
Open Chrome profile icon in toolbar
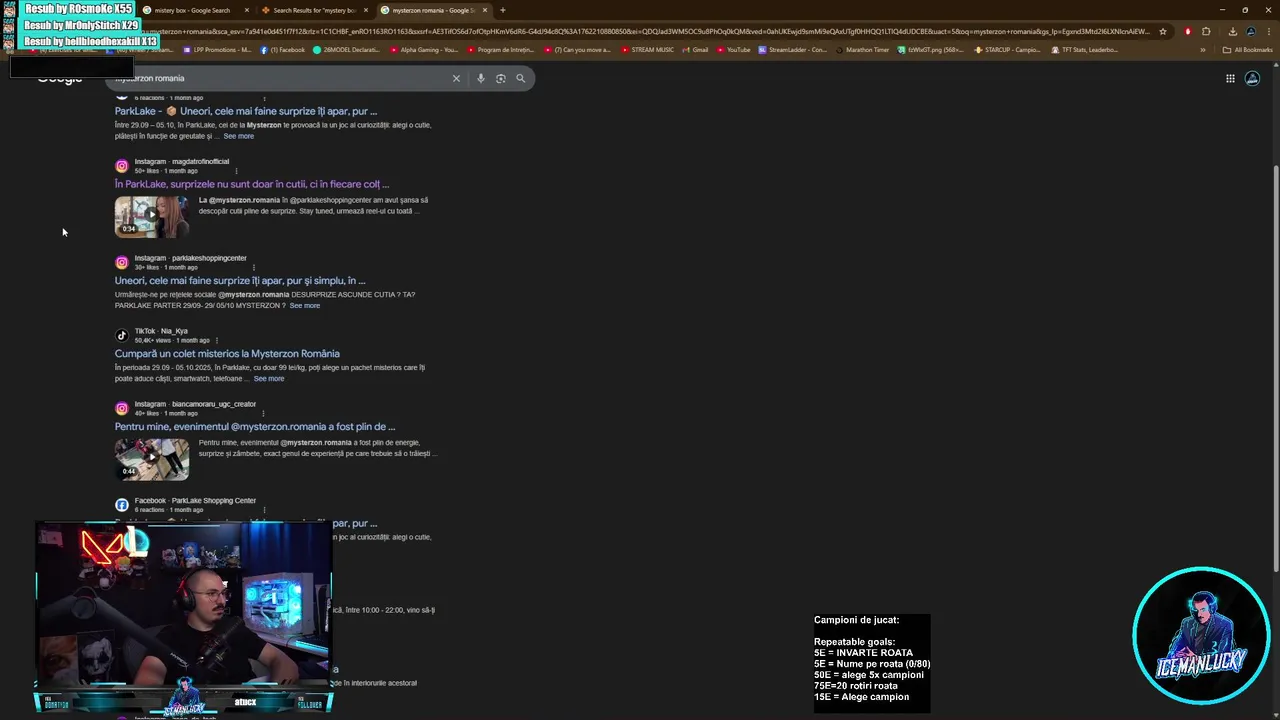[x=1250, y=31]
